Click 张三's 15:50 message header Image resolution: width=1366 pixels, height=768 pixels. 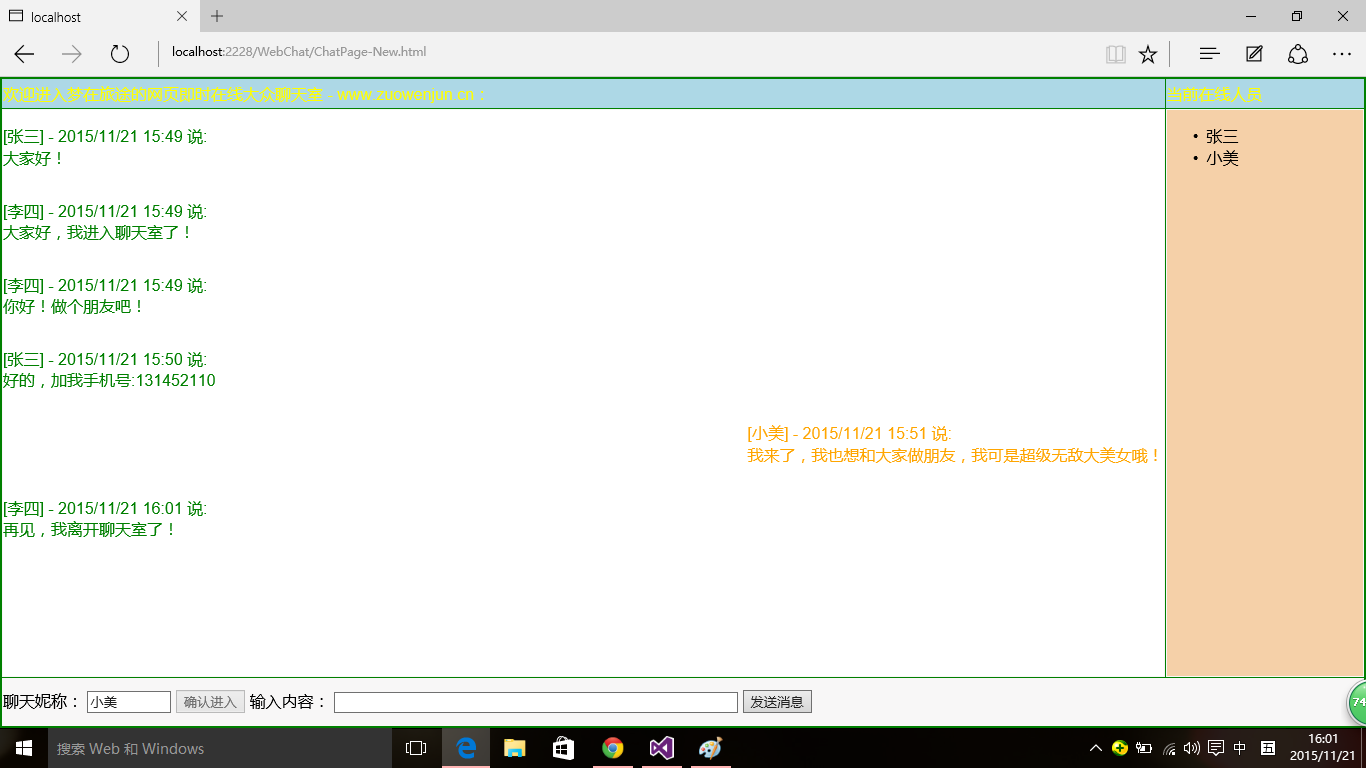[105, 359]
